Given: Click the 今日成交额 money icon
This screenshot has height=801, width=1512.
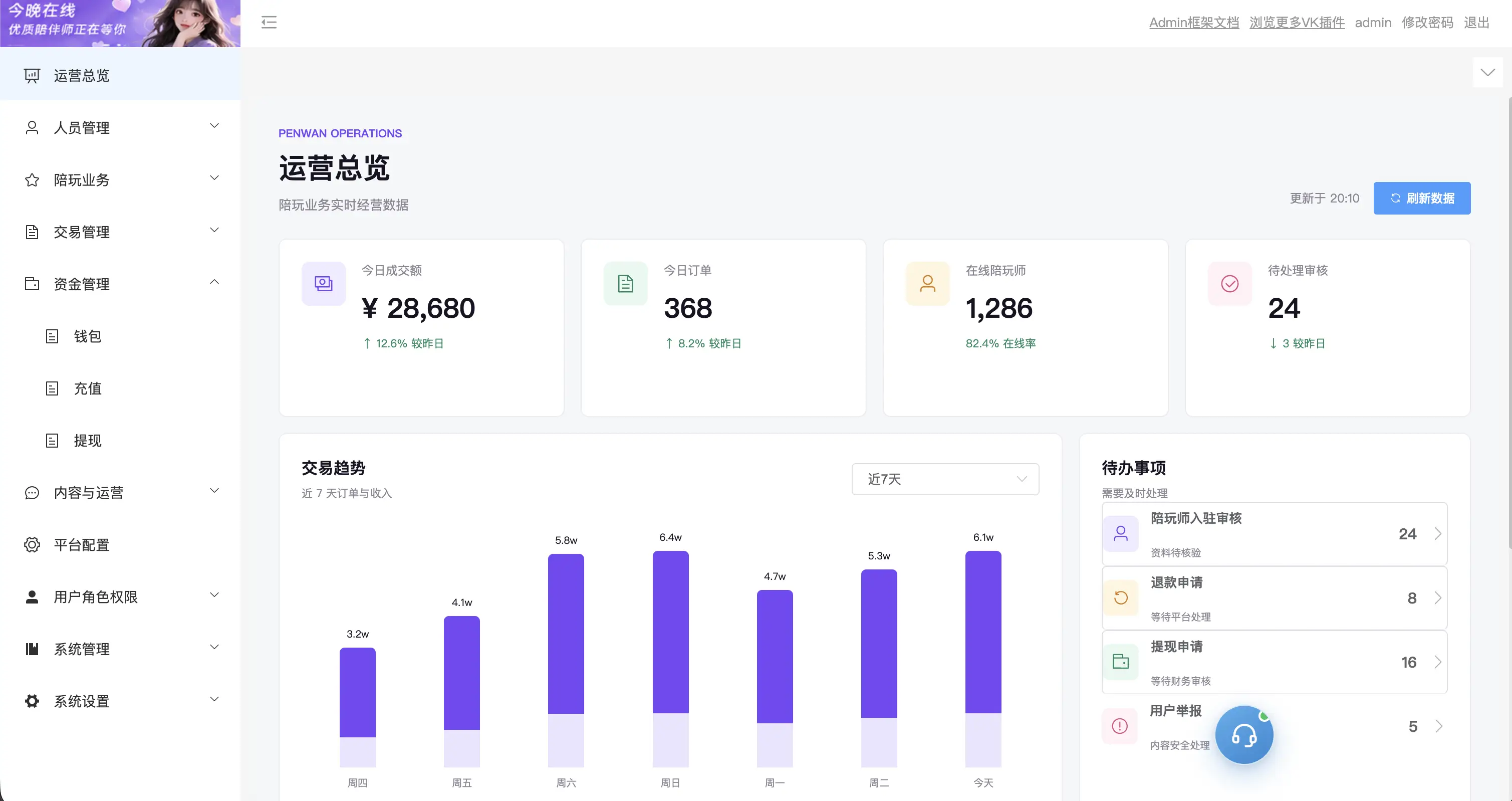Looking at the screenshot, I should tap(324, 284).
